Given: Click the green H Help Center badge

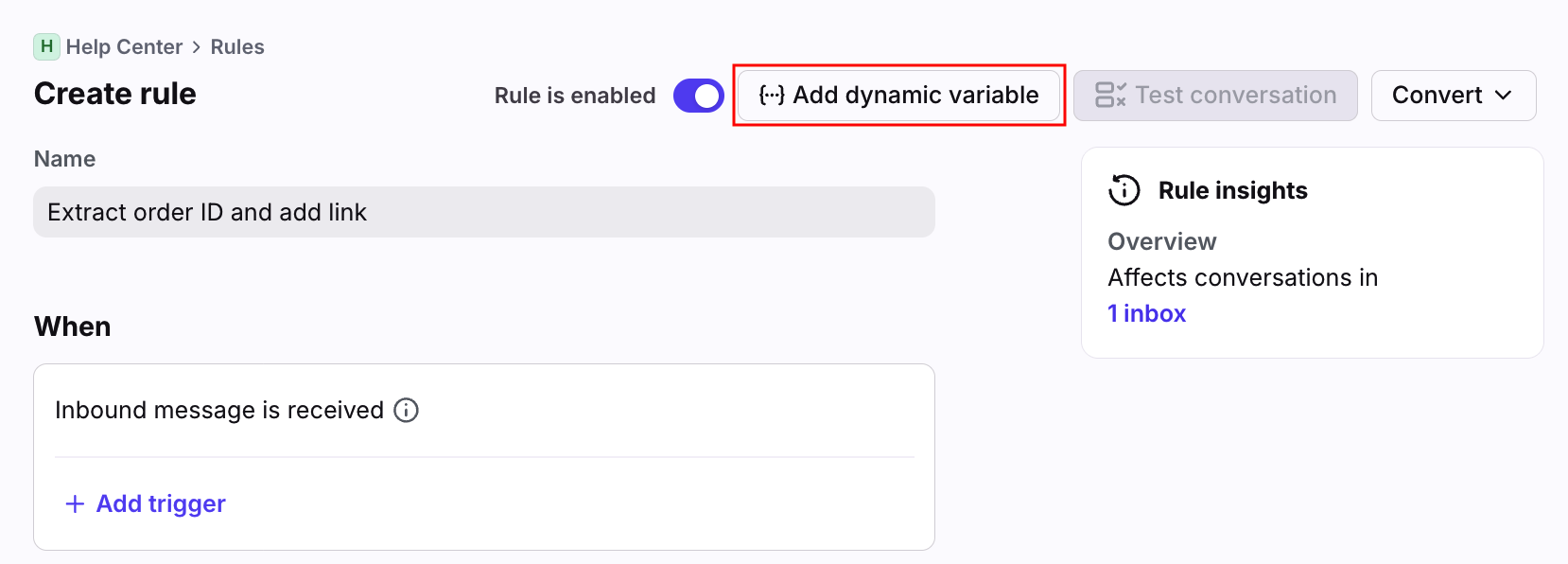Looking at the screenshot, I should pyautogui.click(x=46, y=46).
